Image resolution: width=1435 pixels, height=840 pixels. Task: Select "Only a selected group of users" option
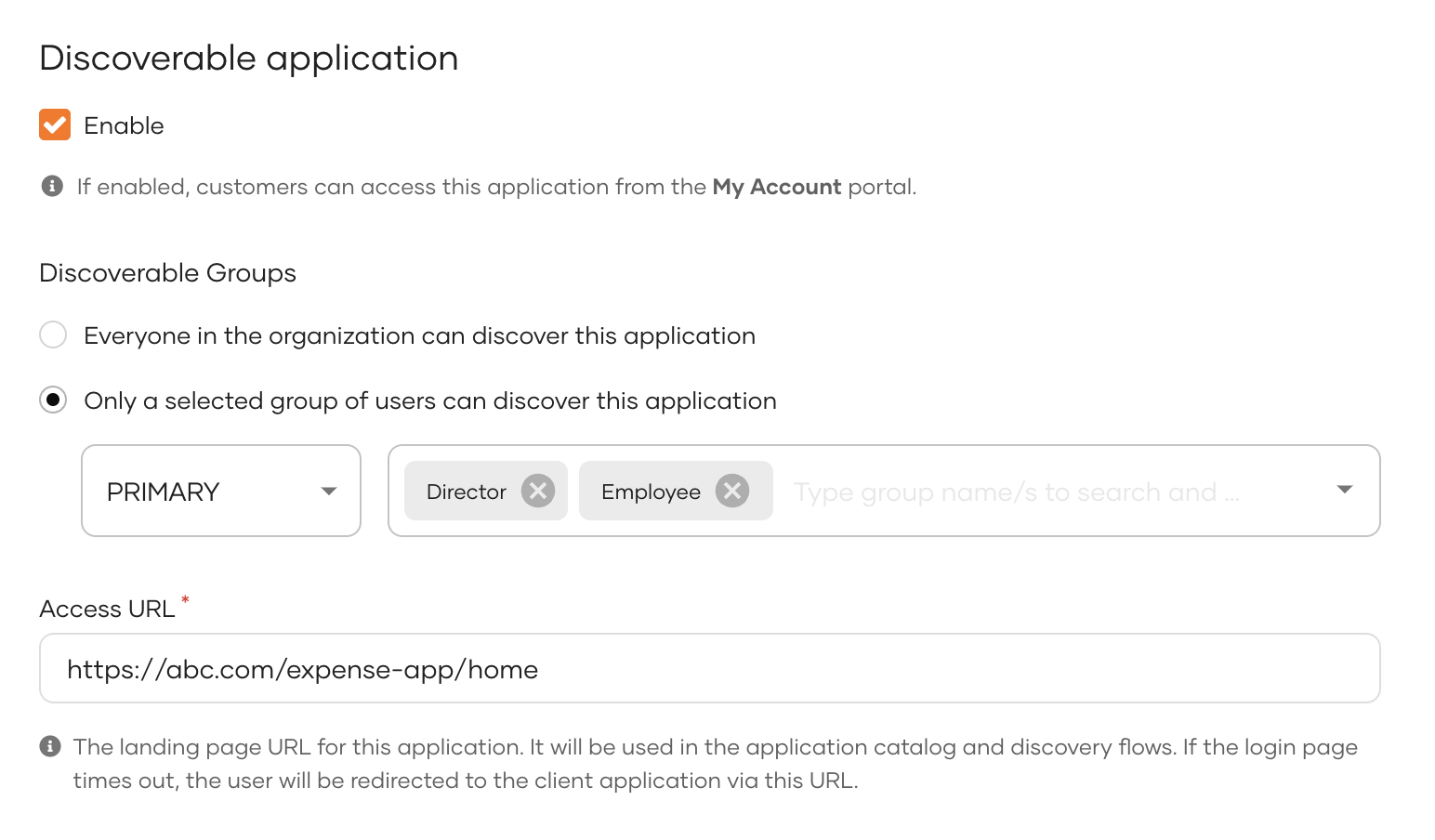coord(53,400)
